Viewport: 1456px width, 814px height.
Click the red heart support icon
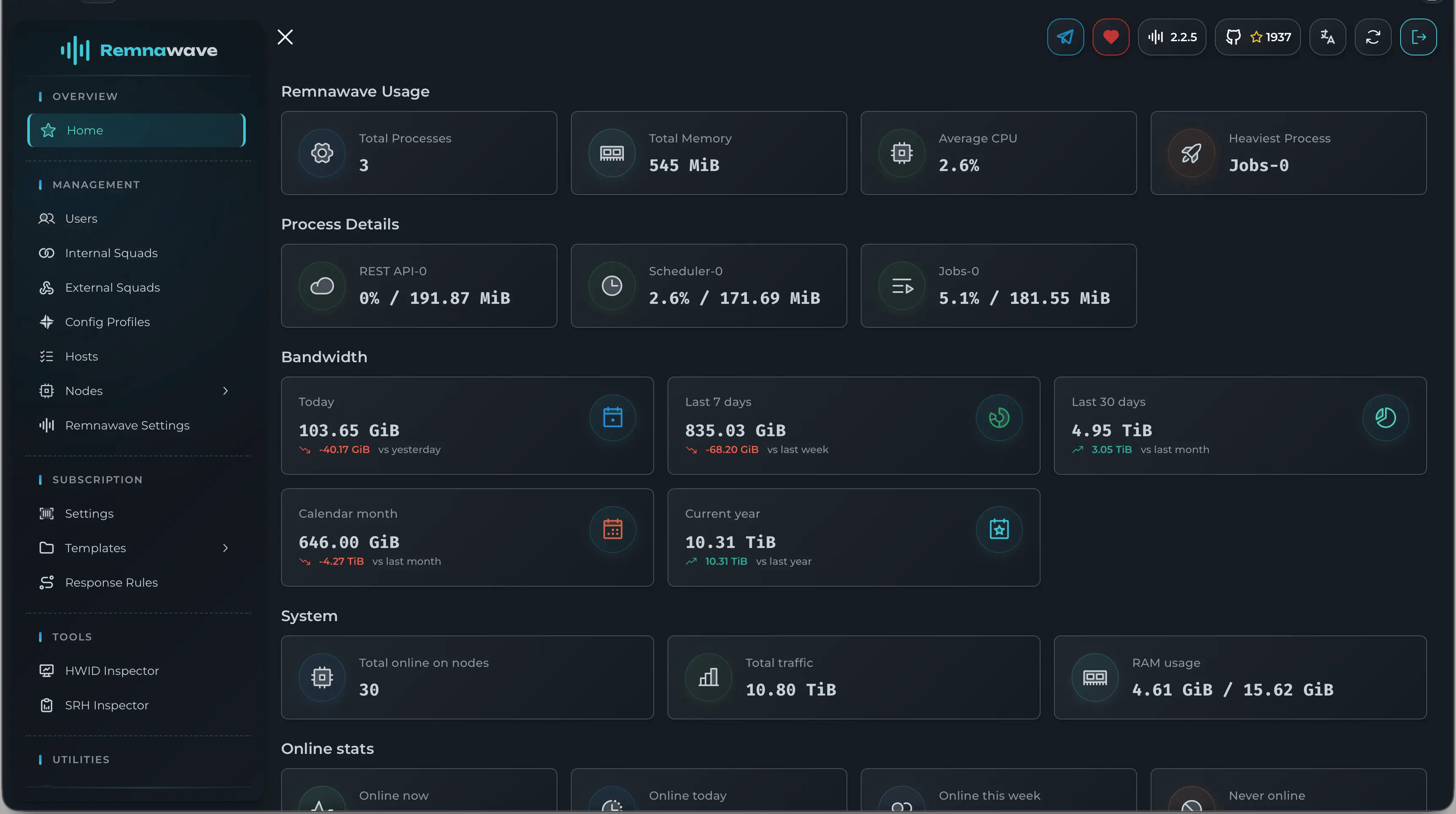(x=1111, y=37)
